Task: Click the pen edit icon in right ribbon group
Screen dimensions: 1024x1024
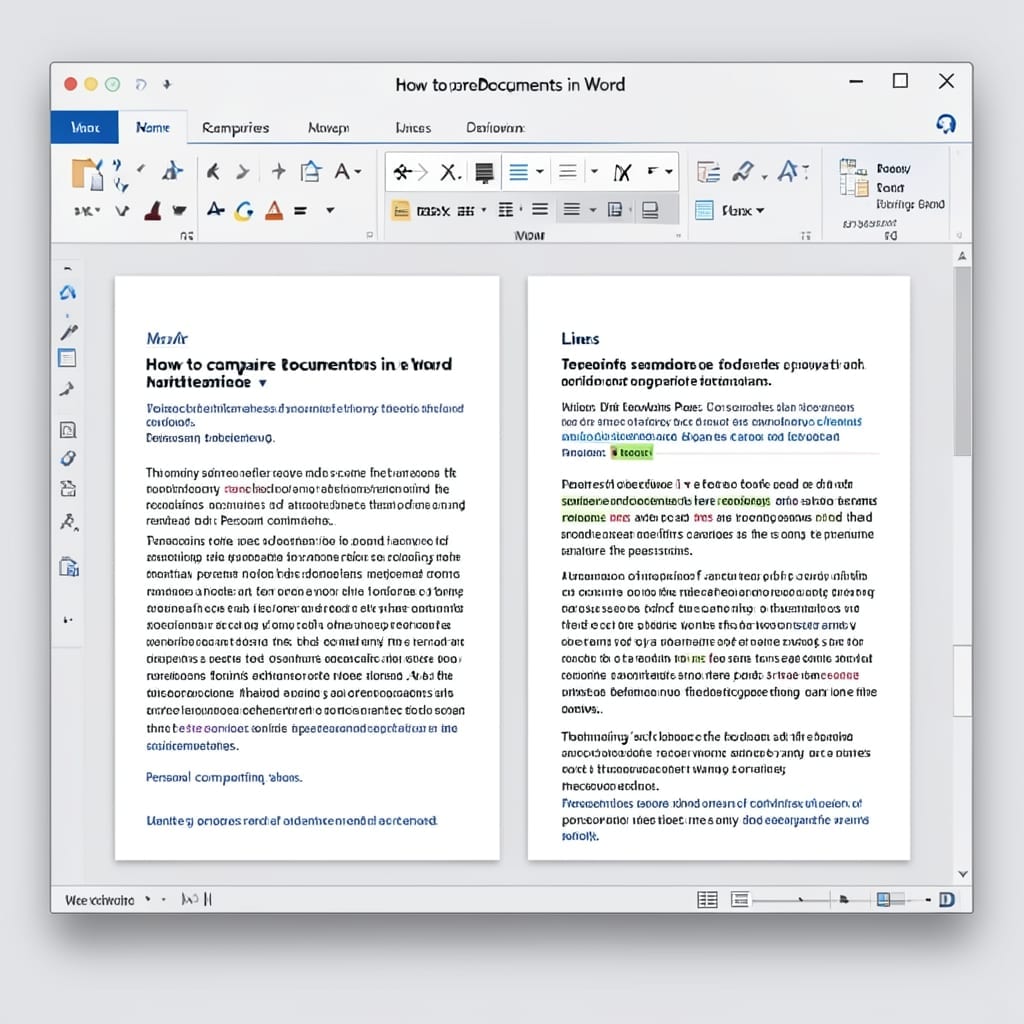Action: (x=743, y=172)
